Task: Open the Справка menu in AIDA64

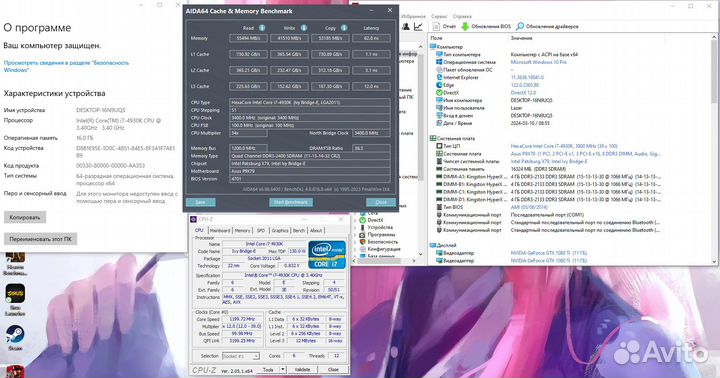Action: (462, 17)
